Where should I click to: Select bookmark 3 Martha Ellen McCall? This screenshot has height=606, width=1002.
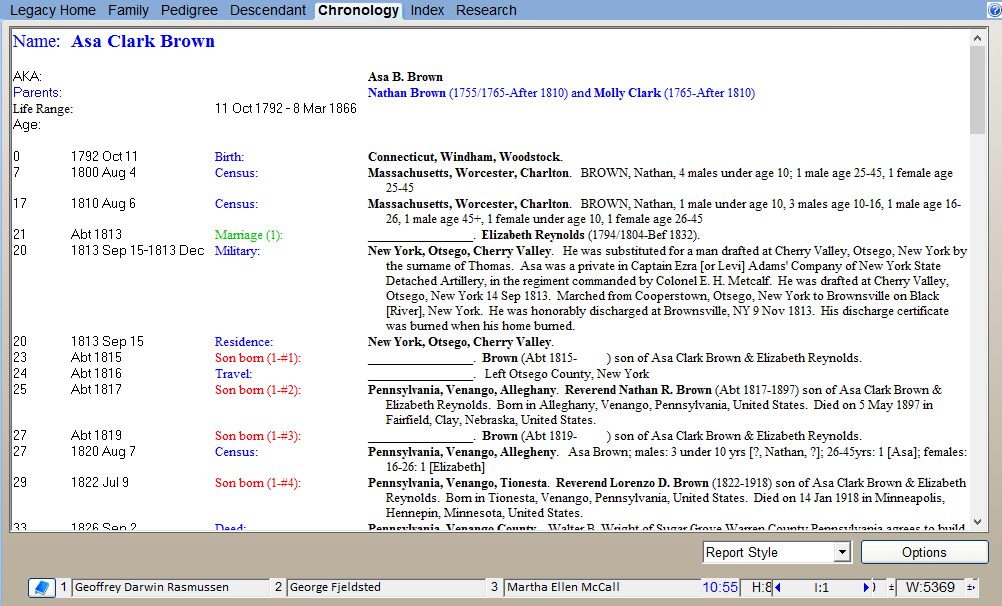(603, 587)
